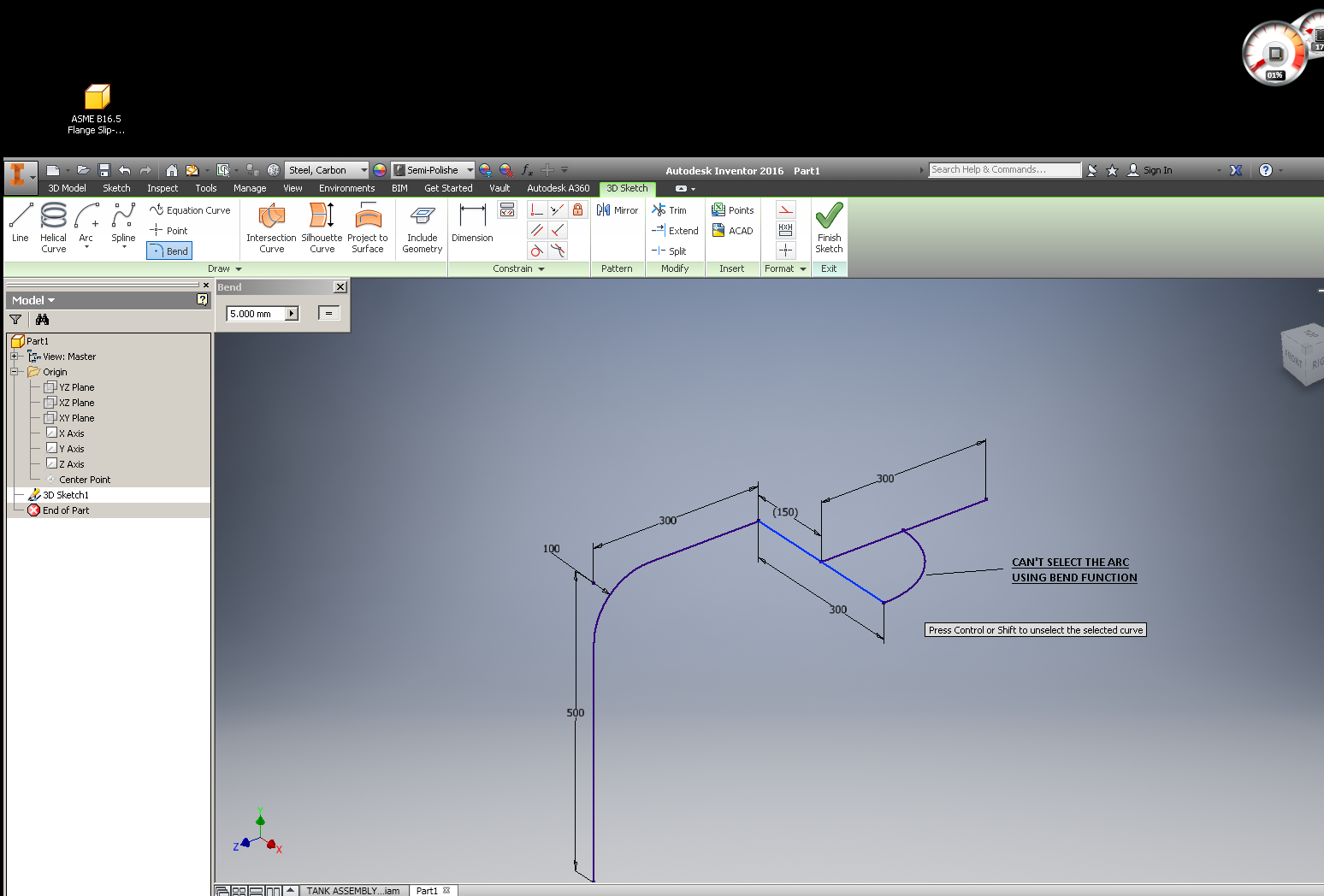The height and width of the screenshot is (896, 1324).
Task: Activate Project to Surface
Action: (368, 227)
